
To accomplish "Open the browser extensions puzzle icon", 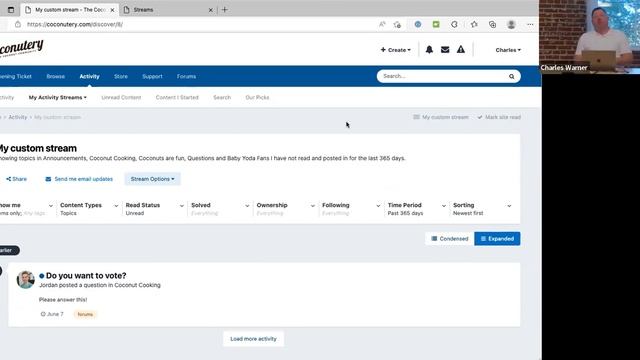I will 454,24.
